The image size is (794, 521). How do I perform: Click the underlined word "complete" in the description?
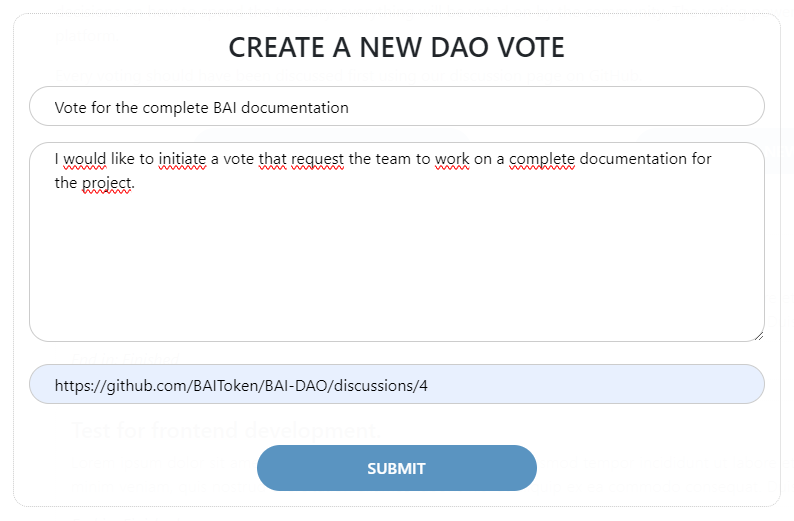(542, 159)
